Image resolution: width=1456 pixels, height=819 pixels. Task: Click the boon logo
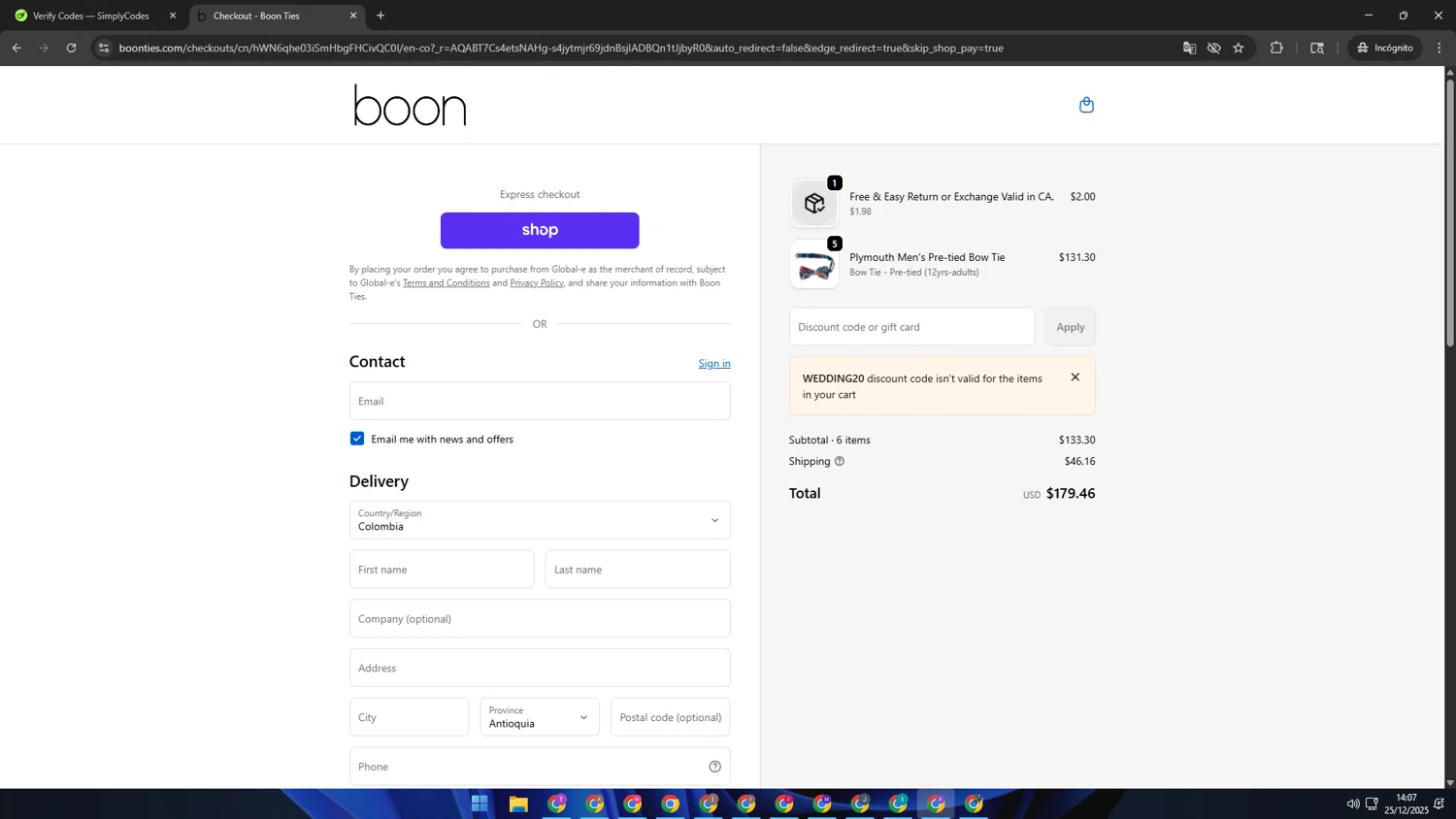410,105
